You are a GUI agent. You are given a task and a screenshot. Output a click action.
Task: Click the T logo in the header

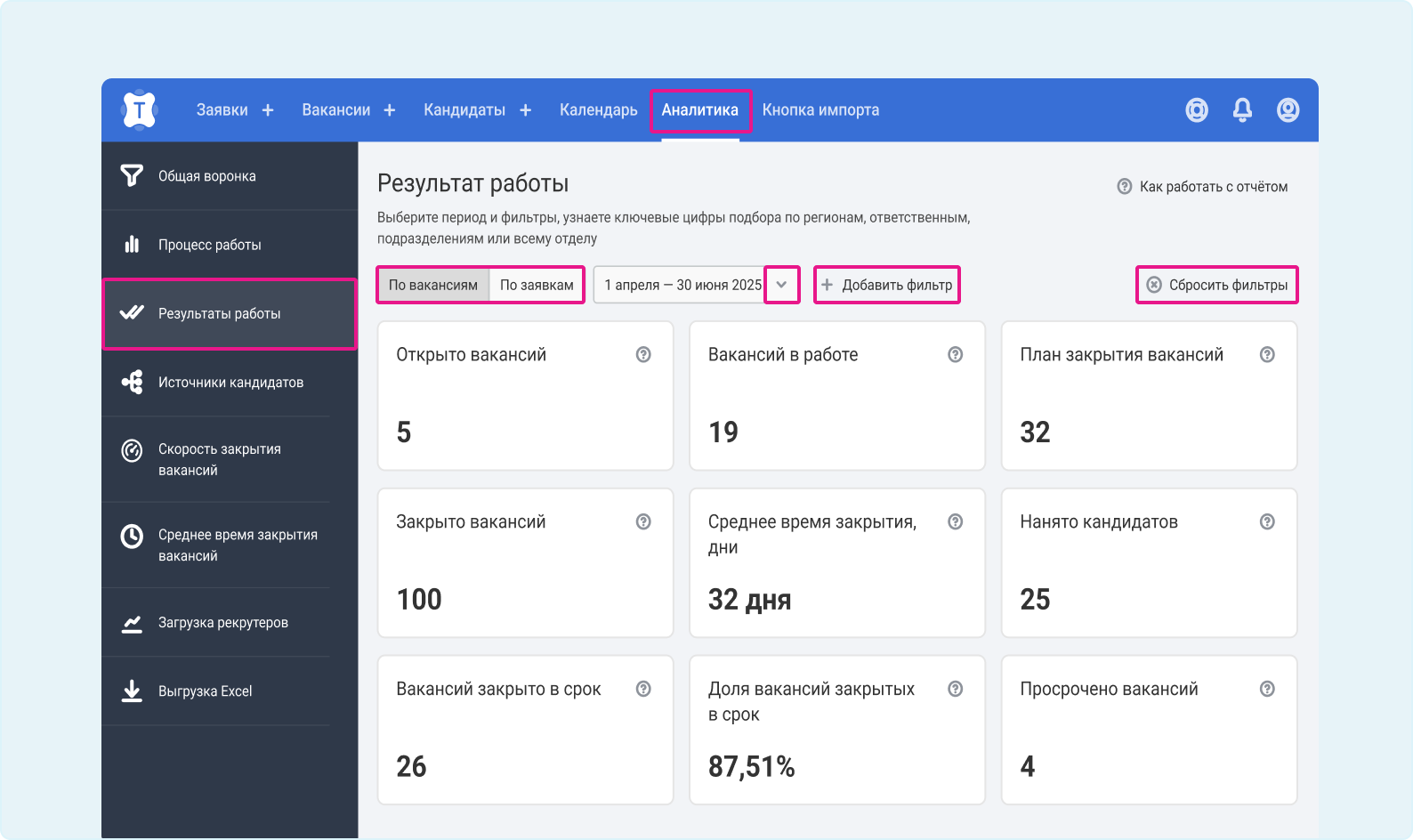139,110
